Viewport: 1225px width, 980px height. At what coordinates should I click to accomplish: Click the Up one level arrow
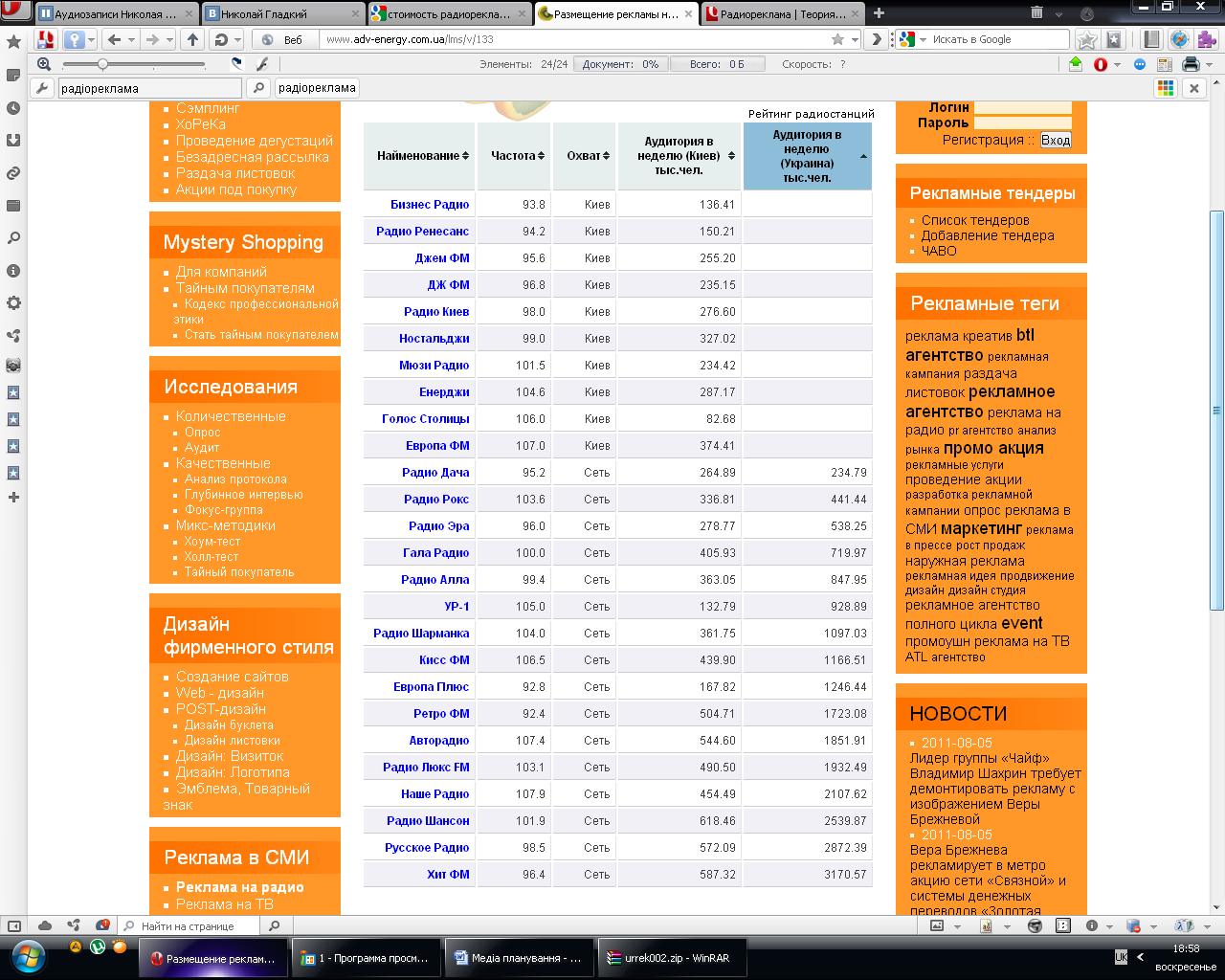tap(193, 39)
